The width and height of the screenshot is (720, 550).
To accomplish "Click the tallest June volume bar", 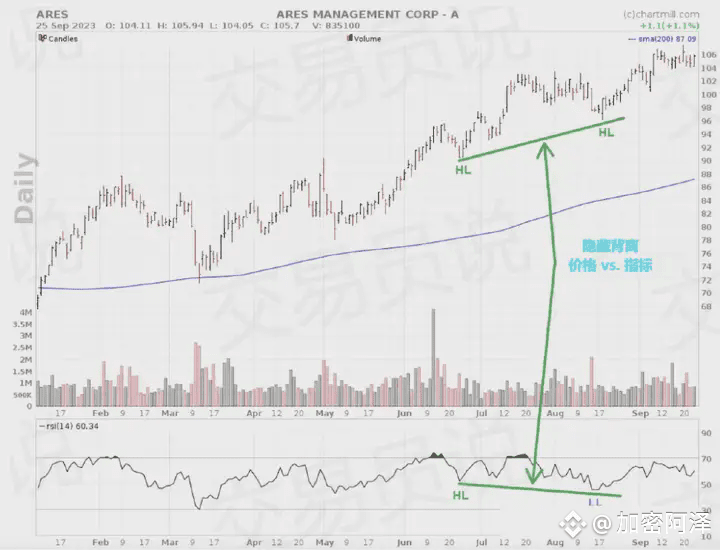I will (433, 358).
